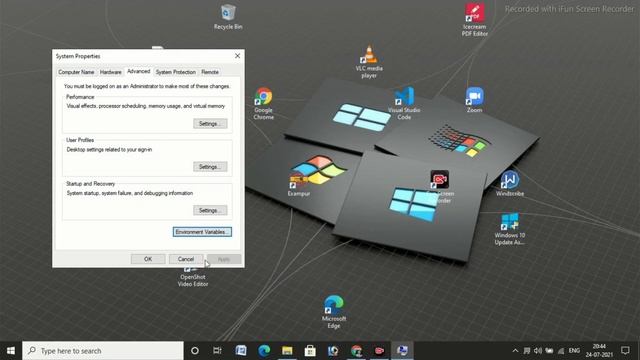
Task: Open Microsoft Store from the taskbar
Action: click(310, 351)
